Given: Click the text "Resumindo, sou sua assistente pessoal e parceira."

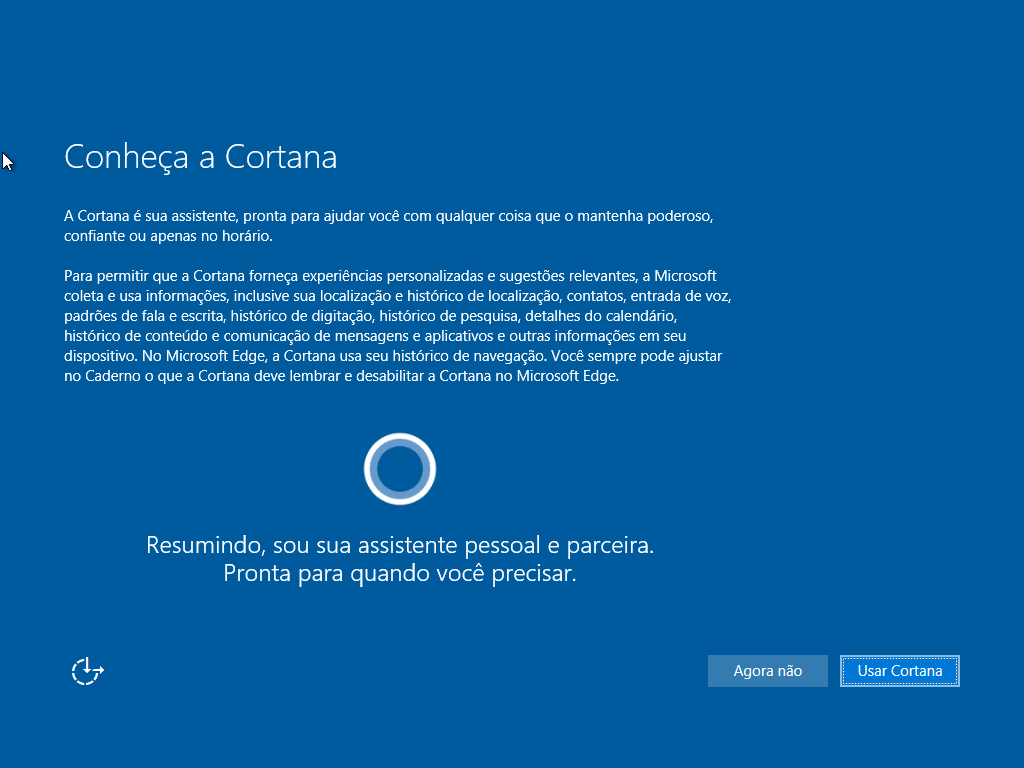Looking at the screenshot, I should 400,545.
